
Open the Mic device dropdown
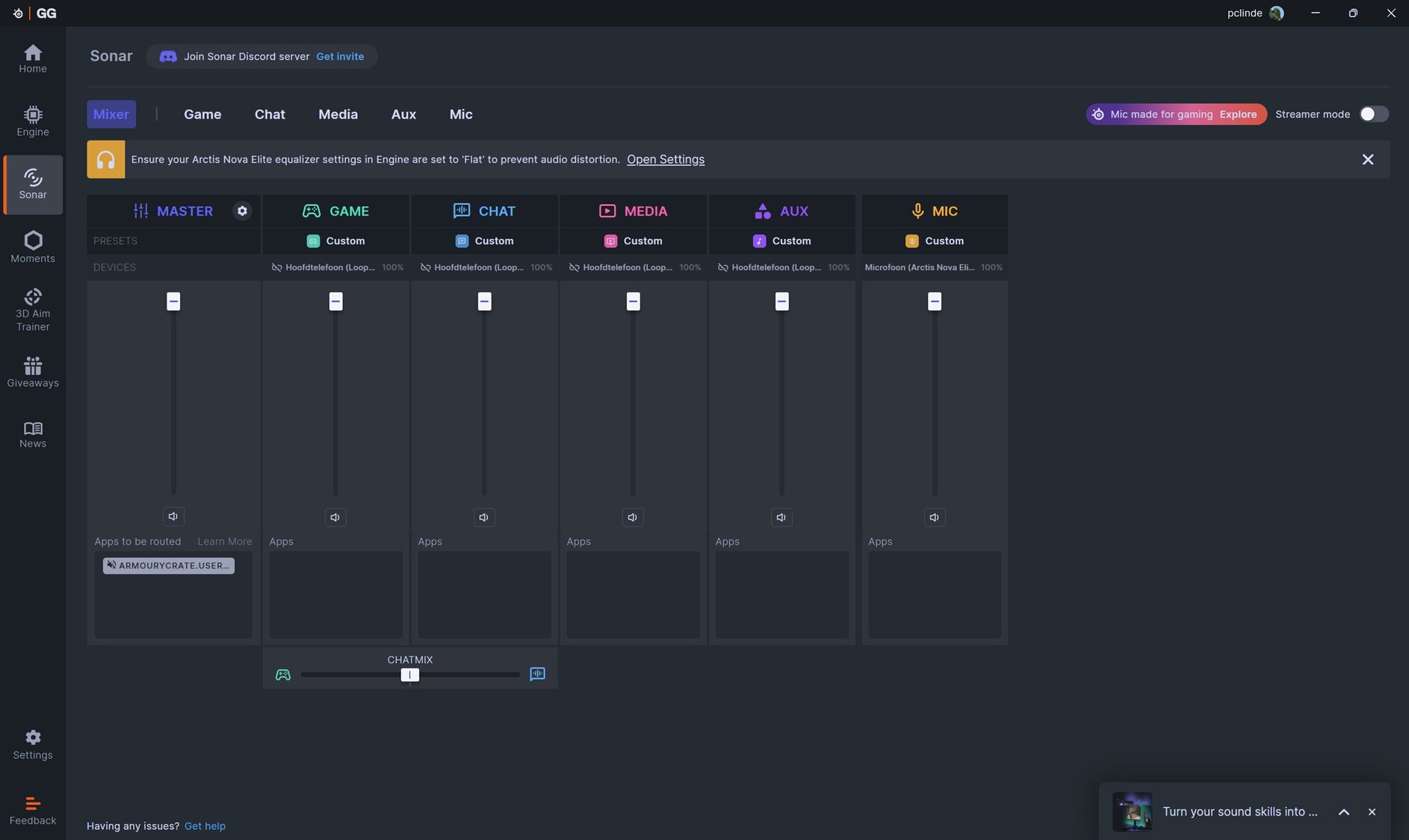934,267
